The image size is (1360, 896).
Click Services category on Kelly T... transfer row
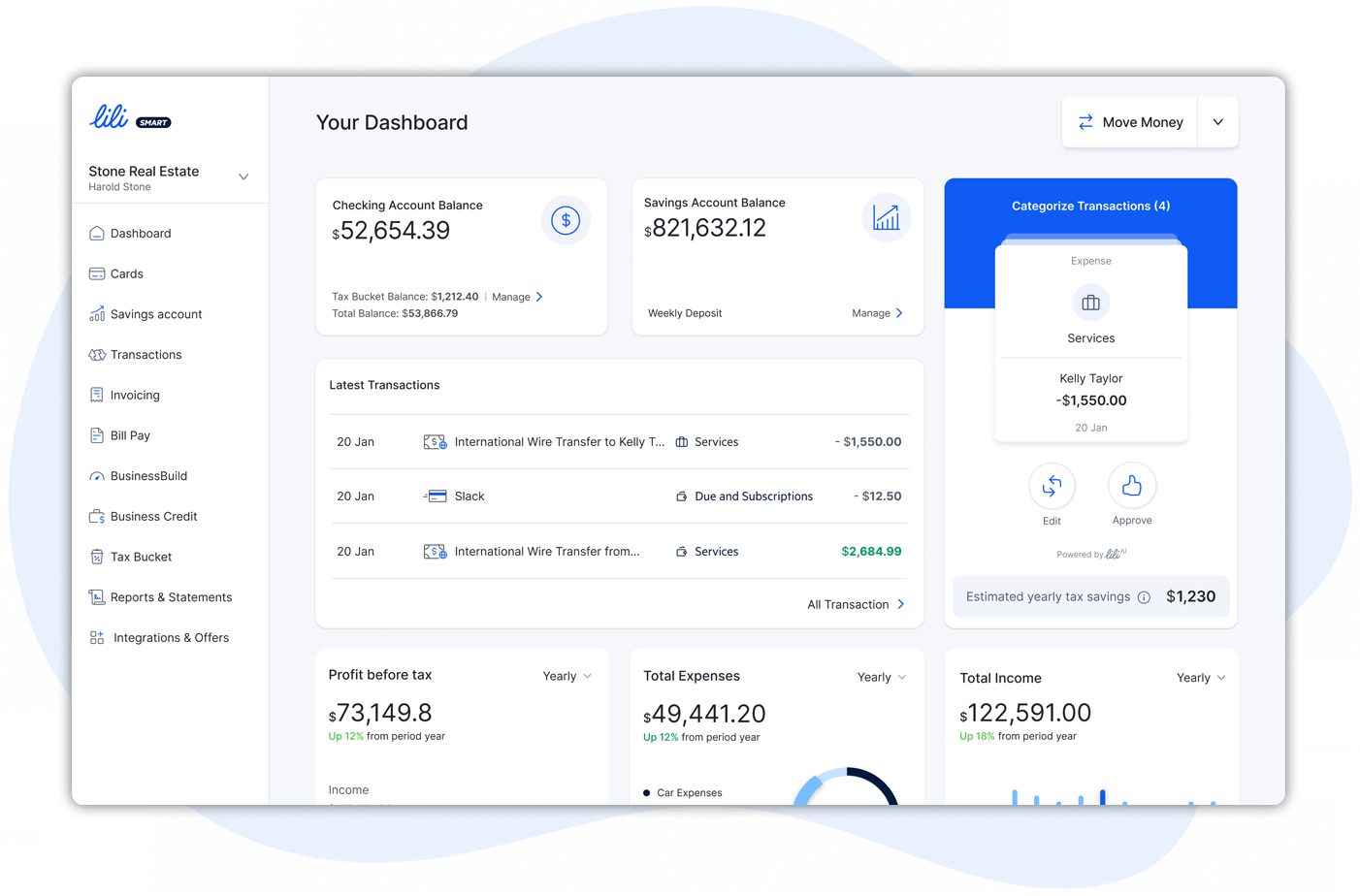click(x=716, y=442)
